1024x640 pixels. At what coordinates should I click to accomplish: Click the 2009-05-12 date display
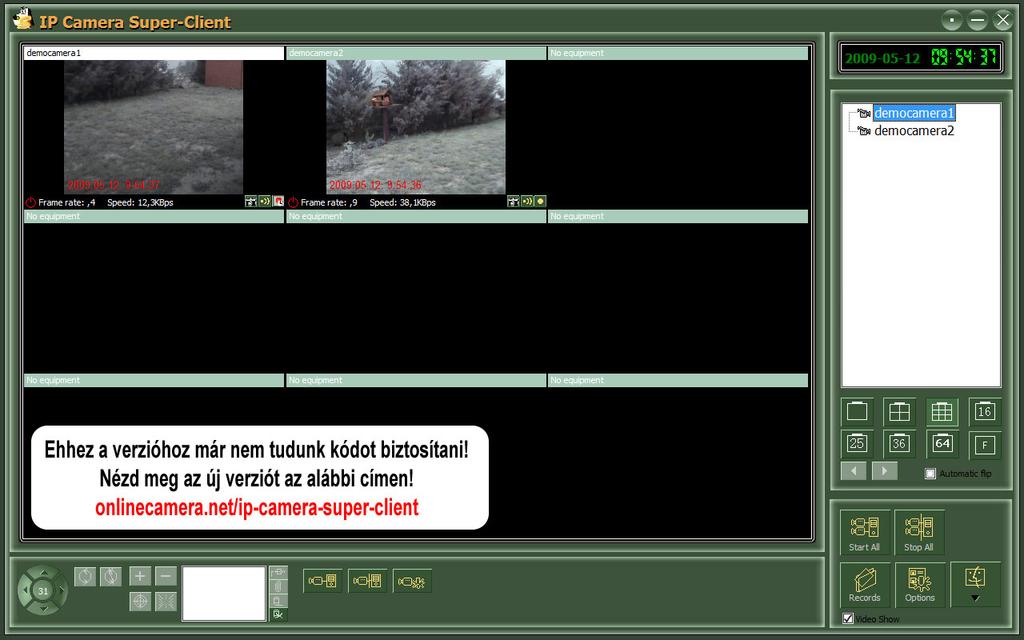pos(882,58)
